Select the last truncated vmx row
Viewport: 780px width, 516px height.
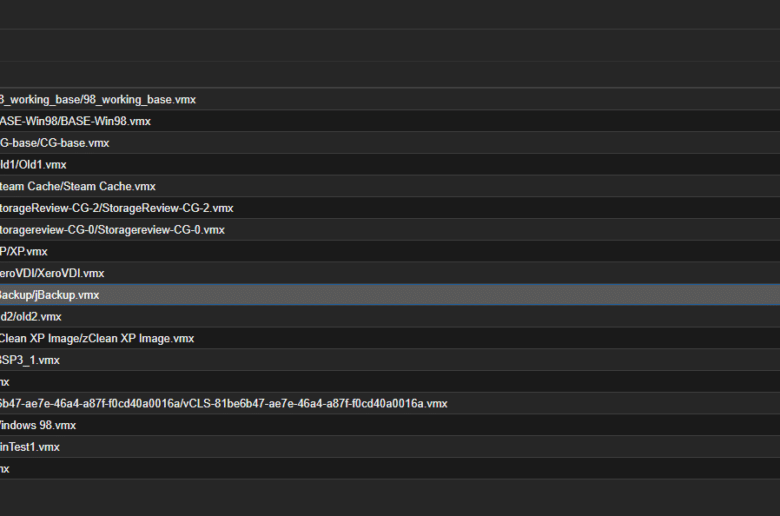(390, 469)
